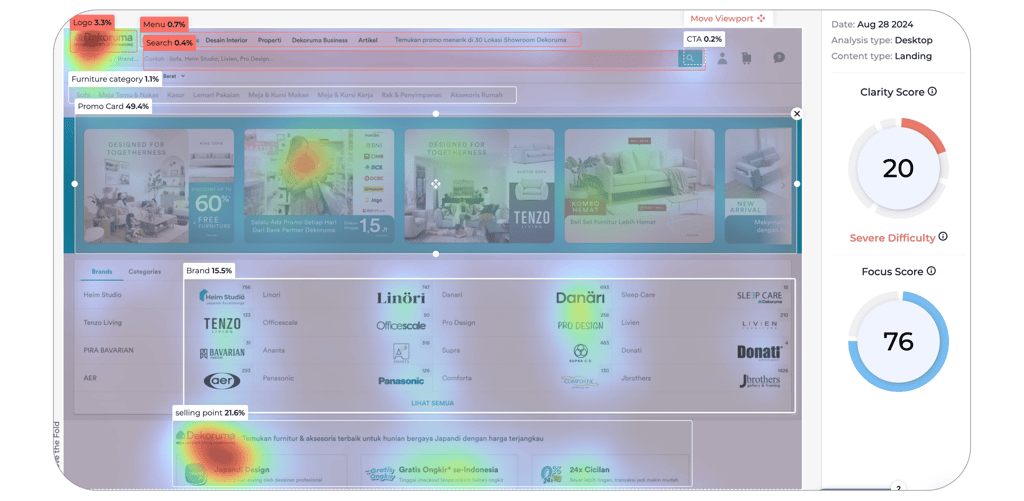Select the Aksesoris Rumah category
1024x501 pixels.
(x=477, y=95)
